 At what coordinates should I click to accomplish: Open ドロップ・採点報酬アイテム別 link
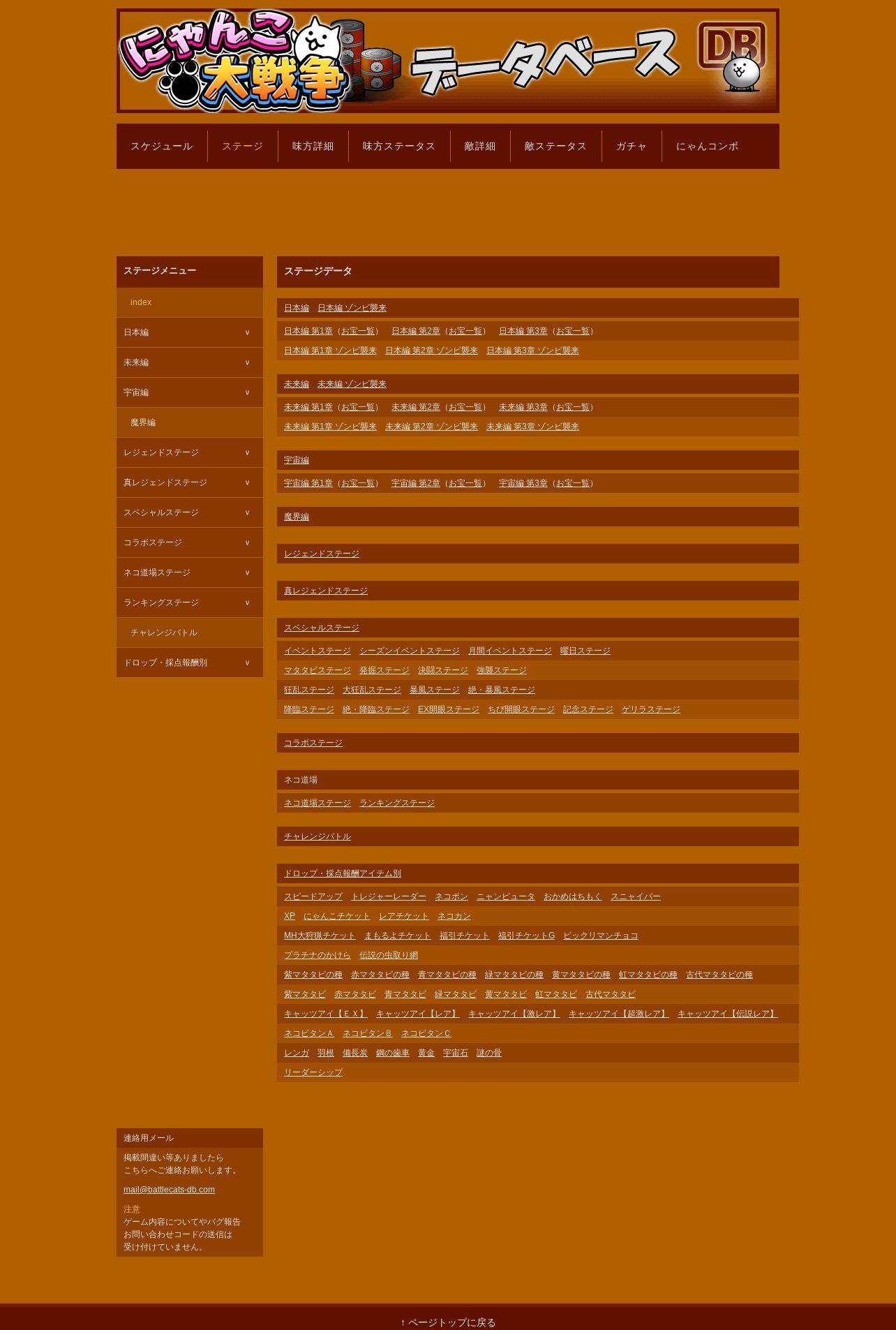click(343, 873)
